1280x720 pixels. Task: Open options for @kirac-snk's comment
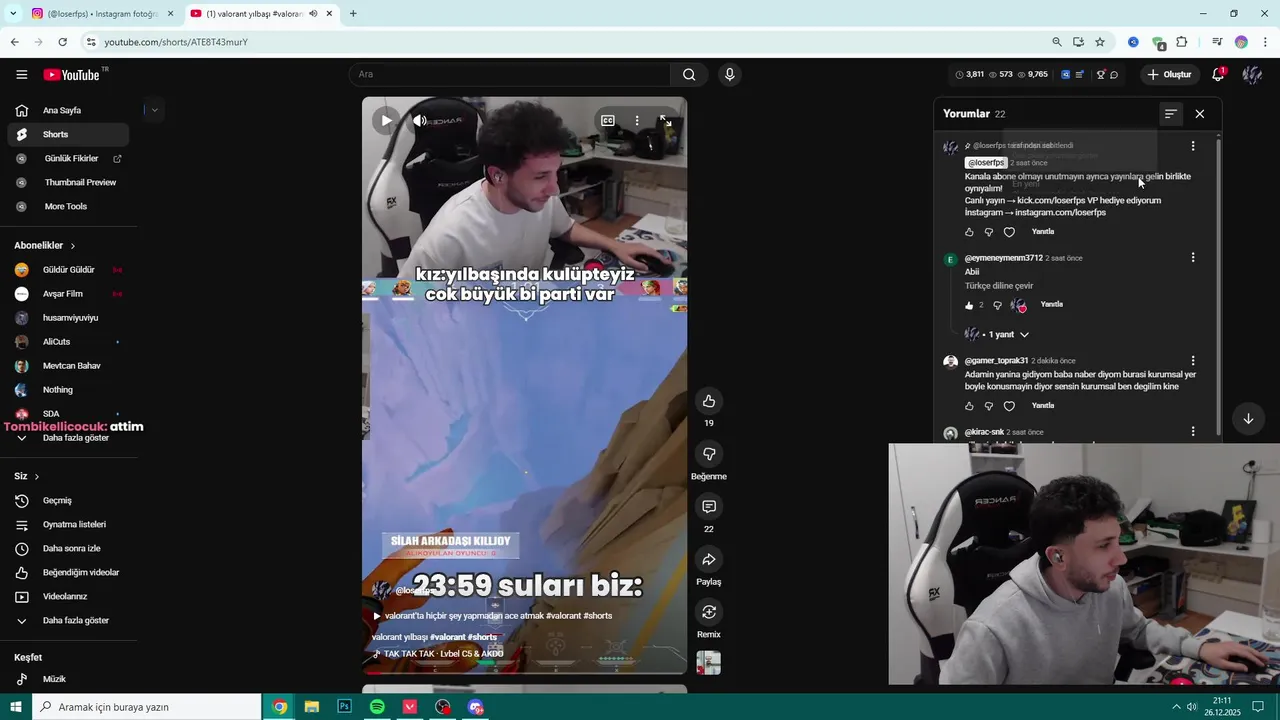point(1193,432)
